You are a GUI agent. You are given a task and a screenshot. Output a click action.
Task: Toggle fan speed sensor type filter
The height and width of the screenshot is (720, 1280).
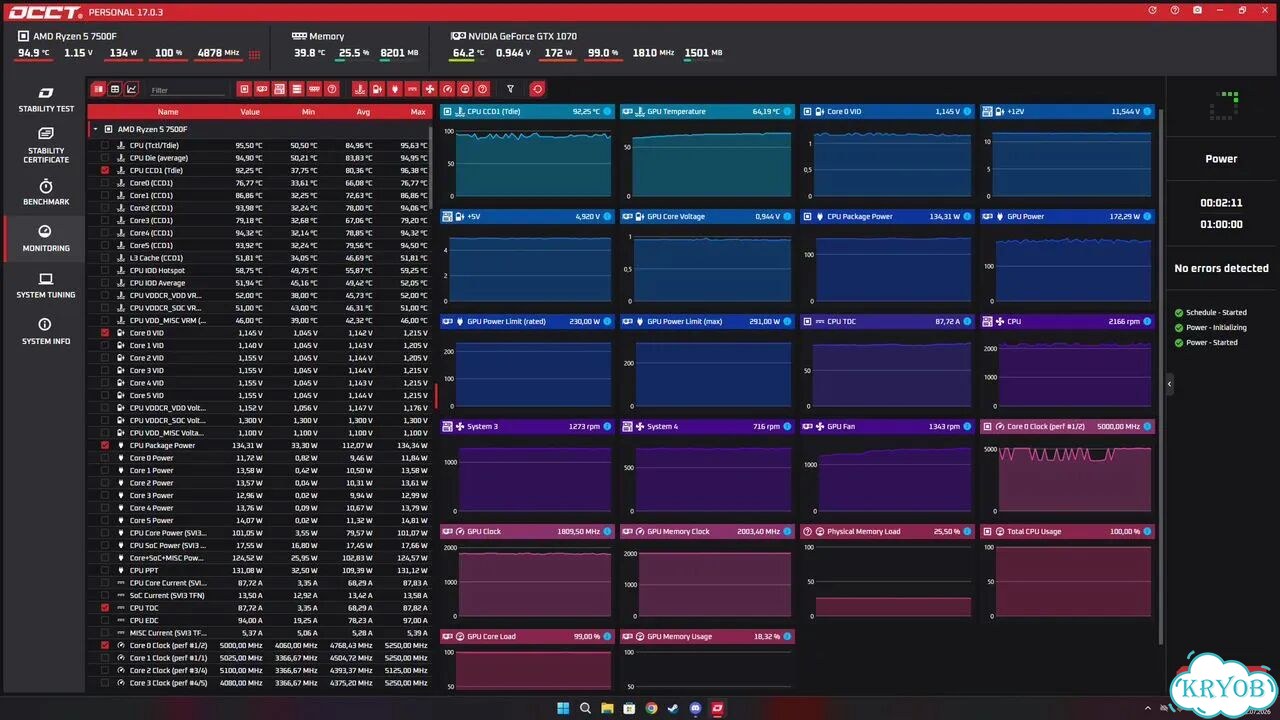pos(429,89)
